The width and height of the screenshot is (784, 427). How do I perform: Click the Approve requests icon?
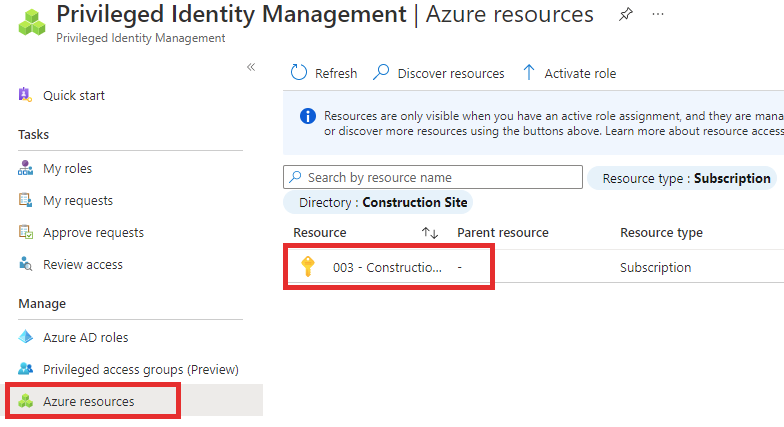tap(26, 232)
